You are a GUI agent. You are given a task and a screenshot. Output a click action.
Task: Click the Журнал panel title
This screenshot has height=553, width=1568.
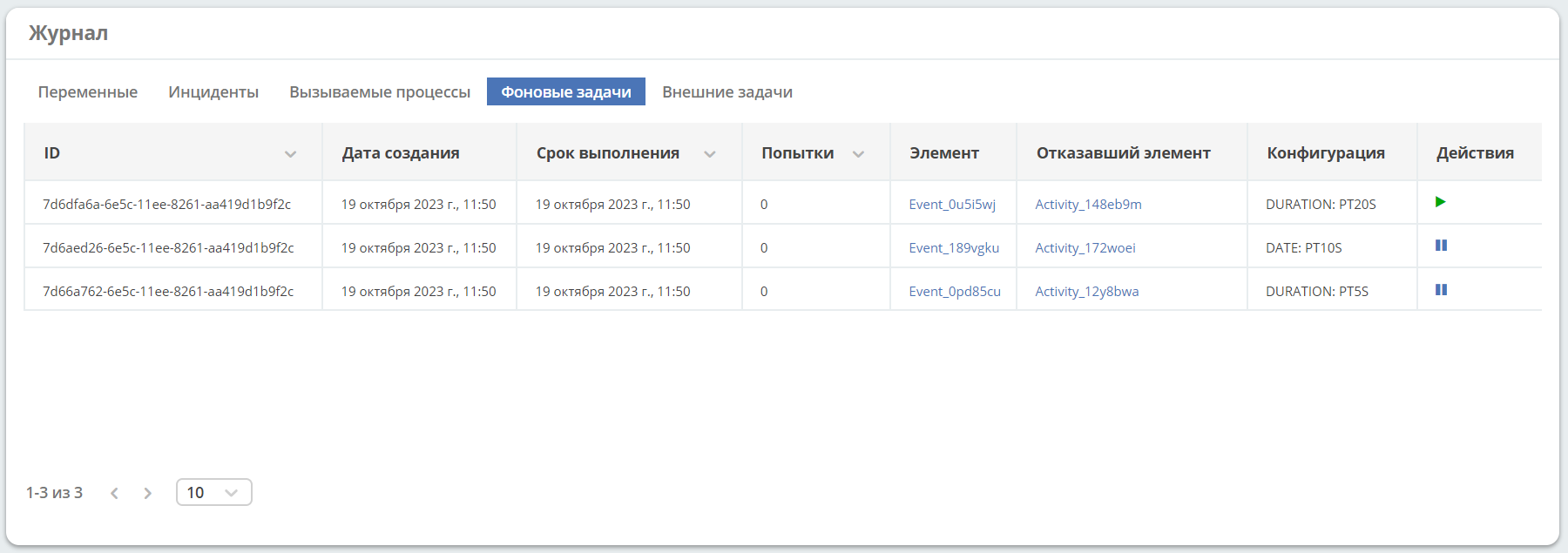tap(68, 33)
